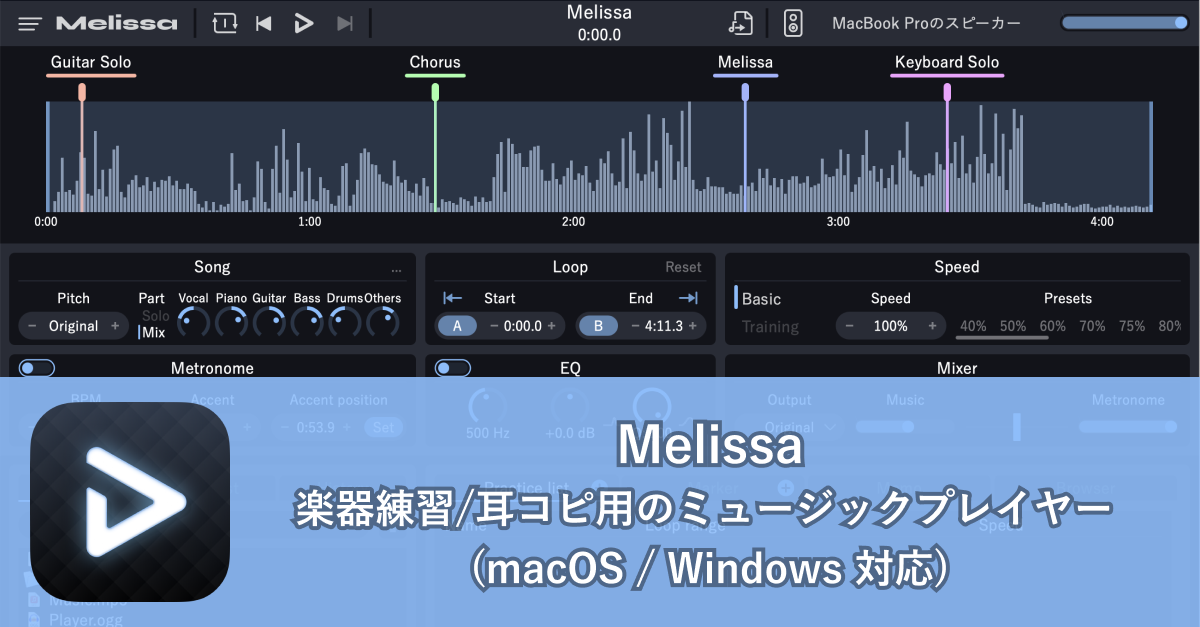Toggle the Metronome on/off switch
The width and height of the screenshot is (1200, 627).
(37, 368)
